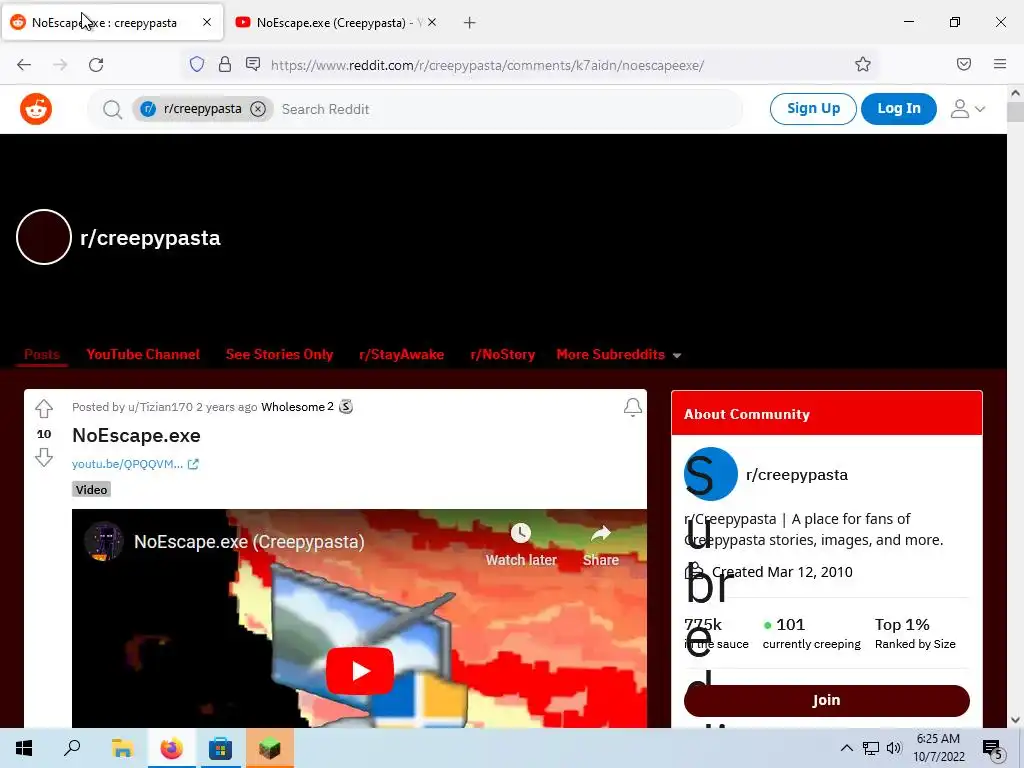Click the Sign Up button
The width and height of the screenshot is (1024, 768).
[x=813, y=108]
